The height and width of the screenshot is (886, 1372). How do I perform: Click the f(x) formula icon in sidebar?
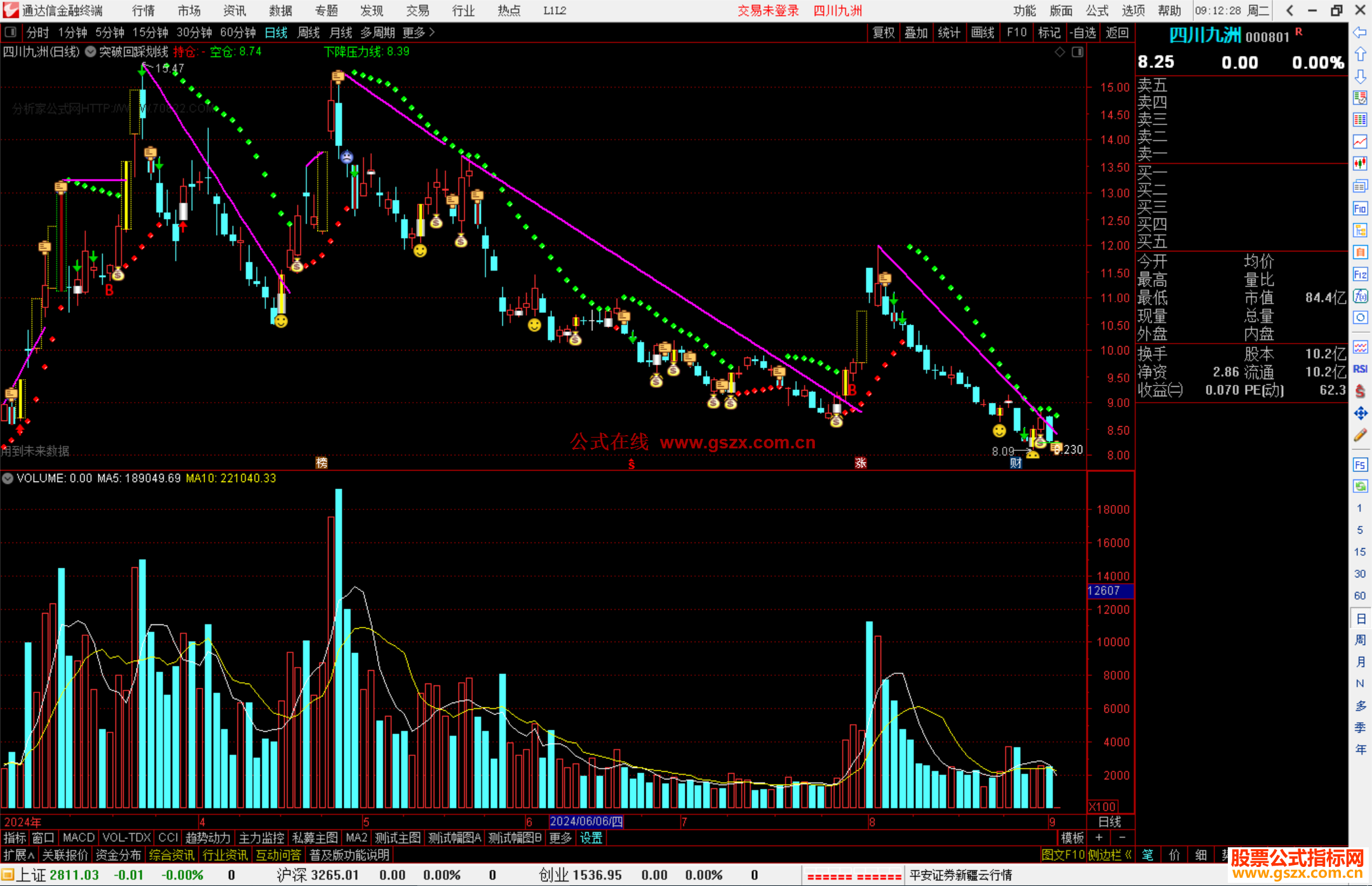tap(1360, 296)
